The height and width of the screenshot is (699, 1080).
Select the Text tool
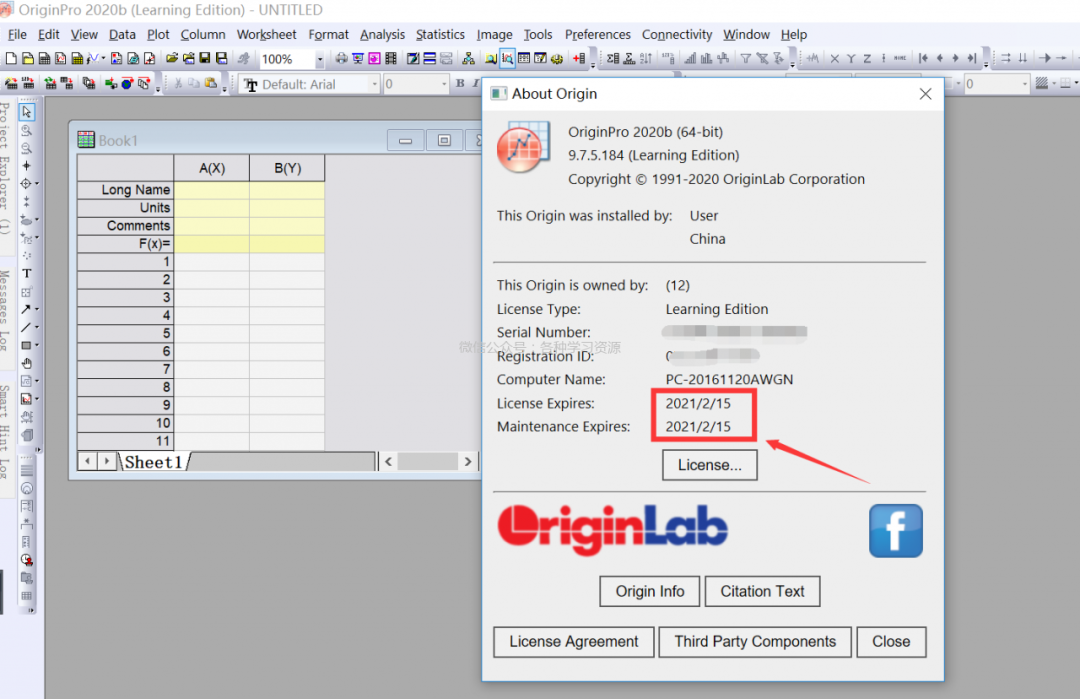point(27,273)
